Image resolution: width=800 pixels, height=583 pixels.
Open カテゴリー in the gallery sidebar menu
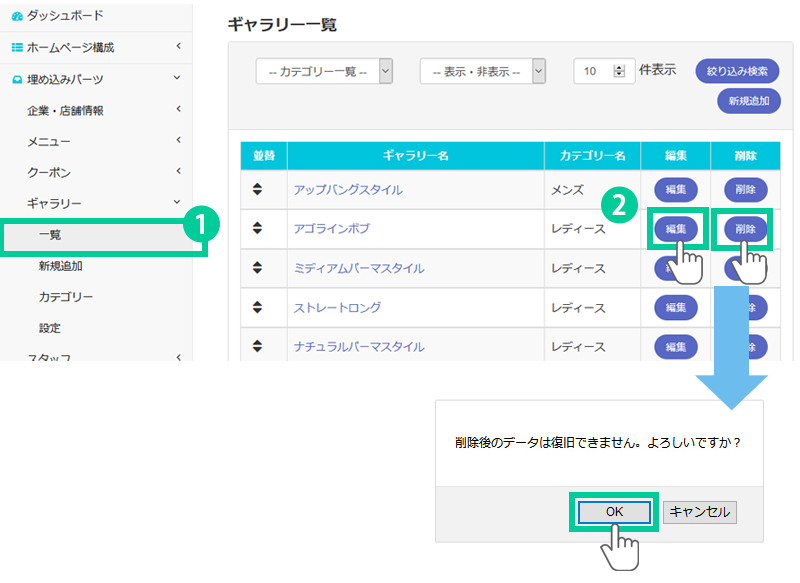pos(66,297)
